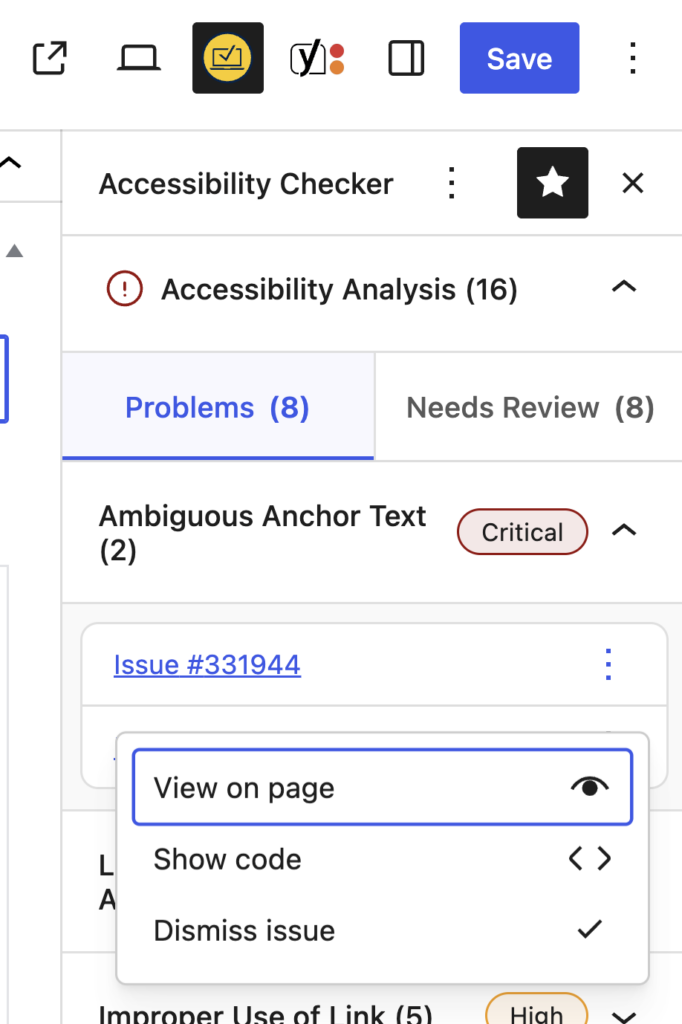Switch to the Needs Review tab
Image resolution: width=682 pixels, height=1024 pixels.
528,407
